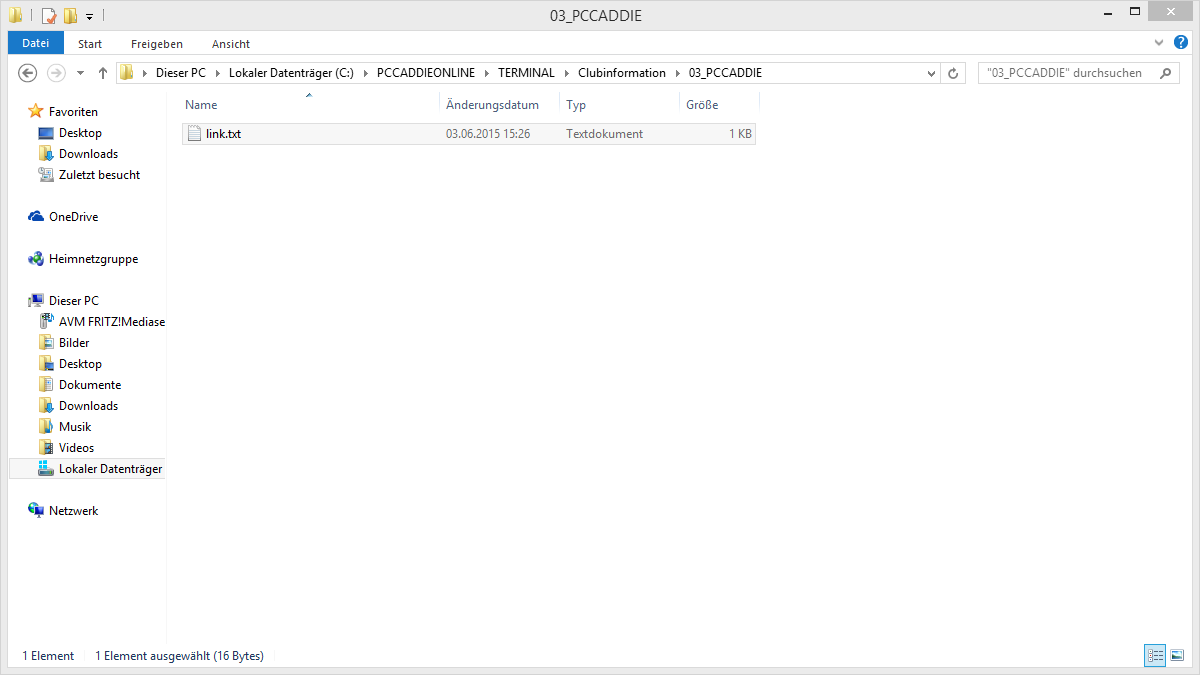Click the window system folder icon in title bar
Viewport: 1200px width, 675px height.
[16, 16]
